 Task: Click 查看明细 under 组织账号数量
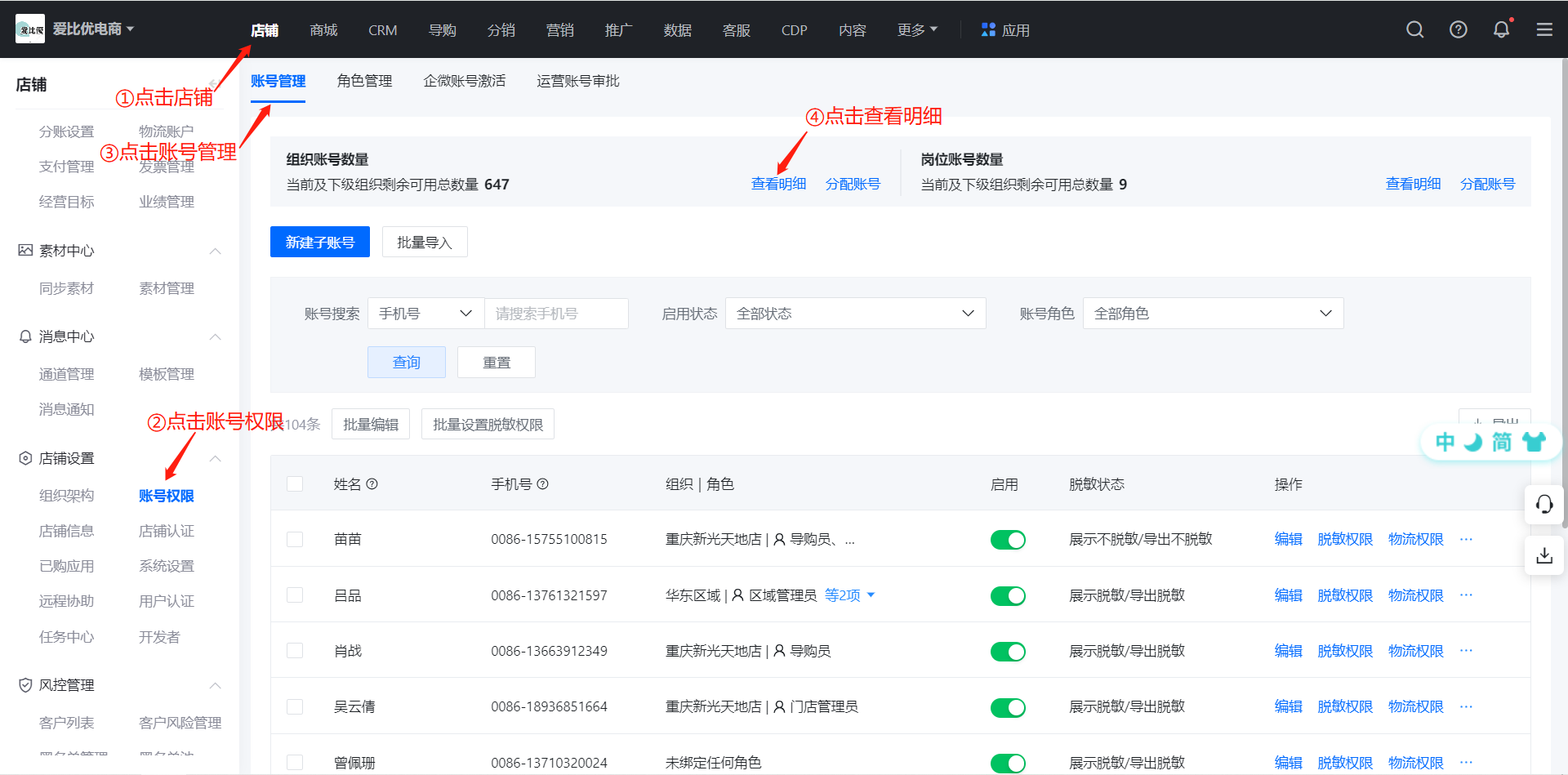[x=778, y=184]
